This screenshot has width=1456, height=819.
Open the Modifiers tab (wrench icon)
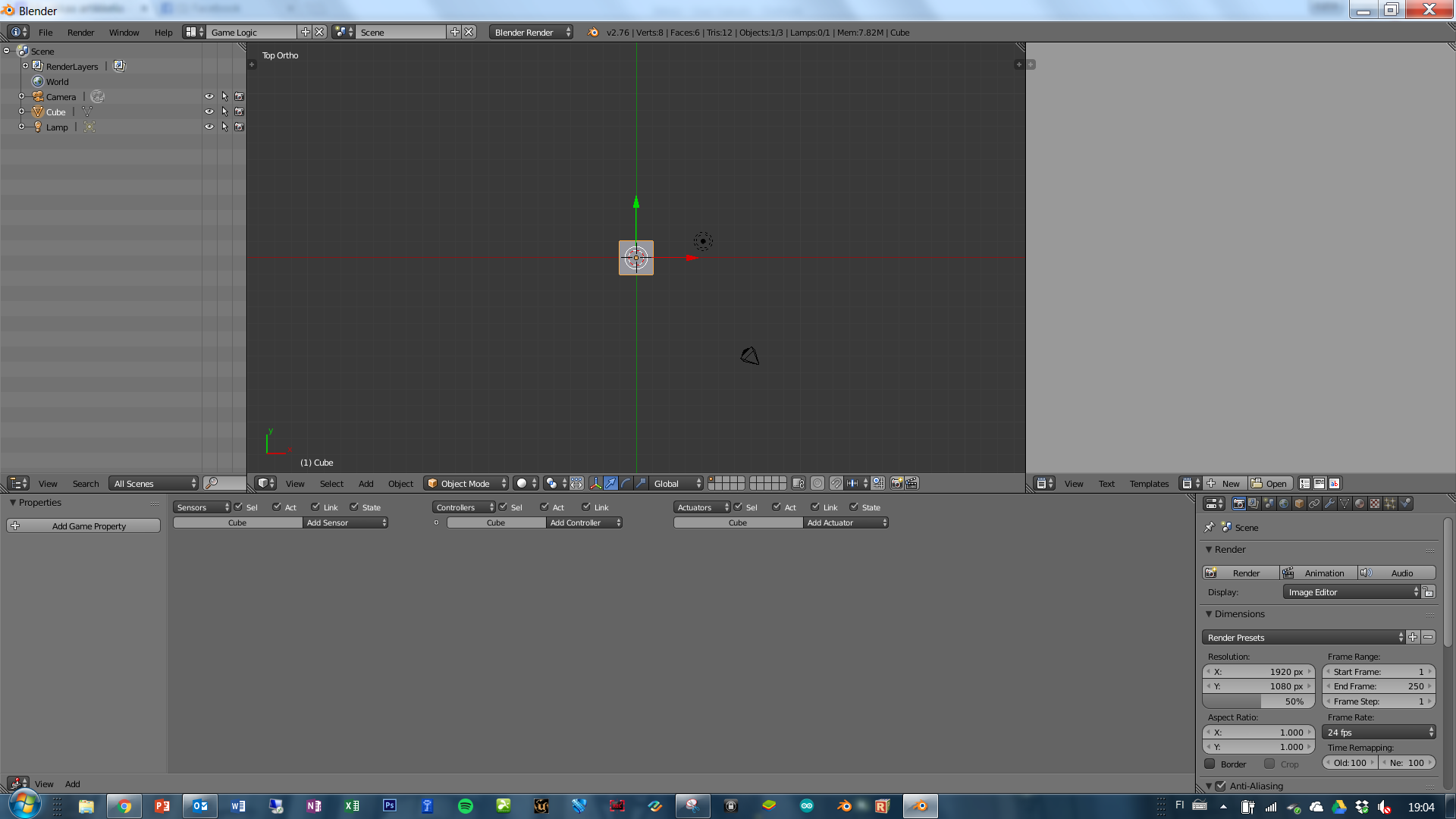pos(1329,504)
